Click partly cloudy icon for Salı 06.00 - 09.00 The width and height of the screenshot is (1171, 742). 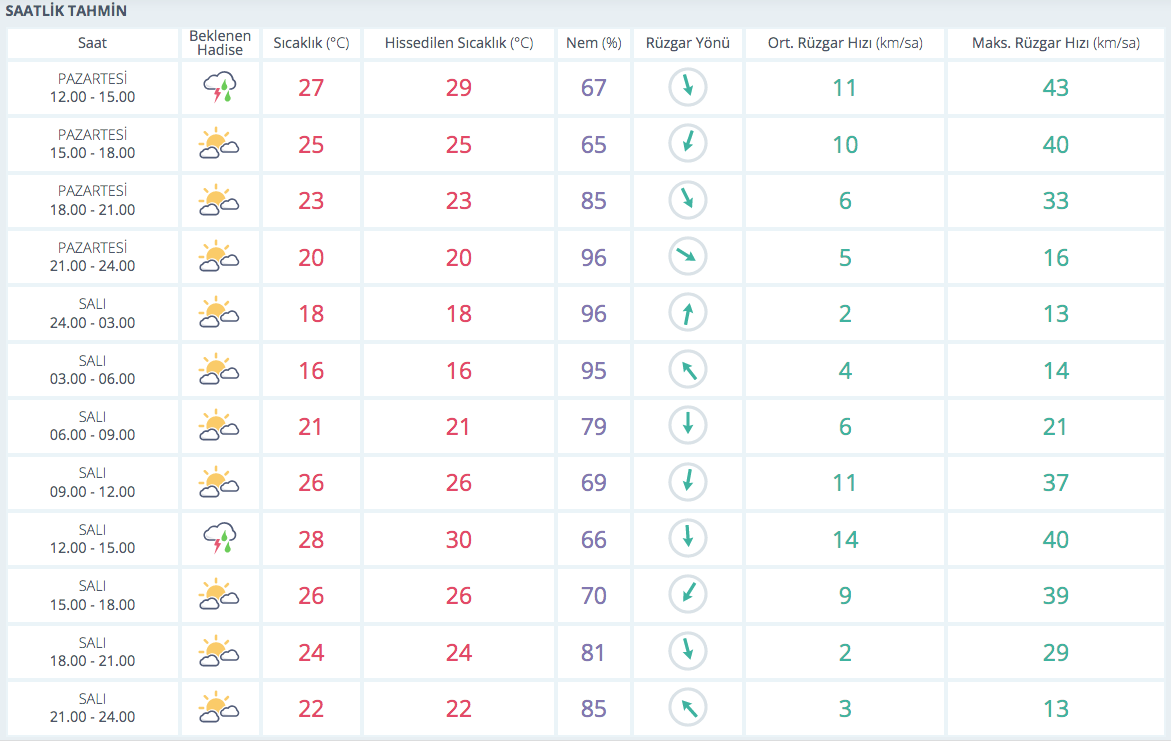[x=219, y=426]
